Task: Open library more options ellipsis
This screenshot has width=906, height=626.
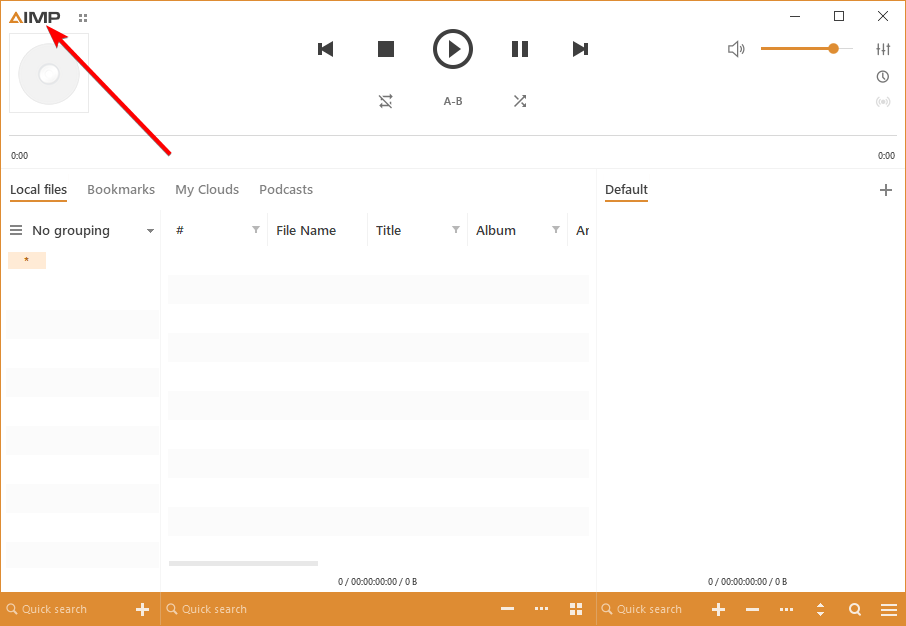Action: [541, 609]
